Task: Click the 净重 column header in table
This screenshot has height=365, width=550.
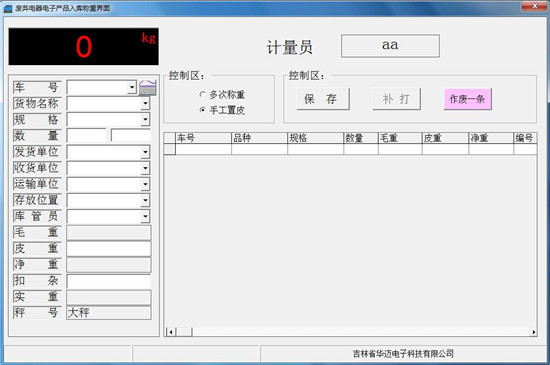Action: tap(491, 138)
